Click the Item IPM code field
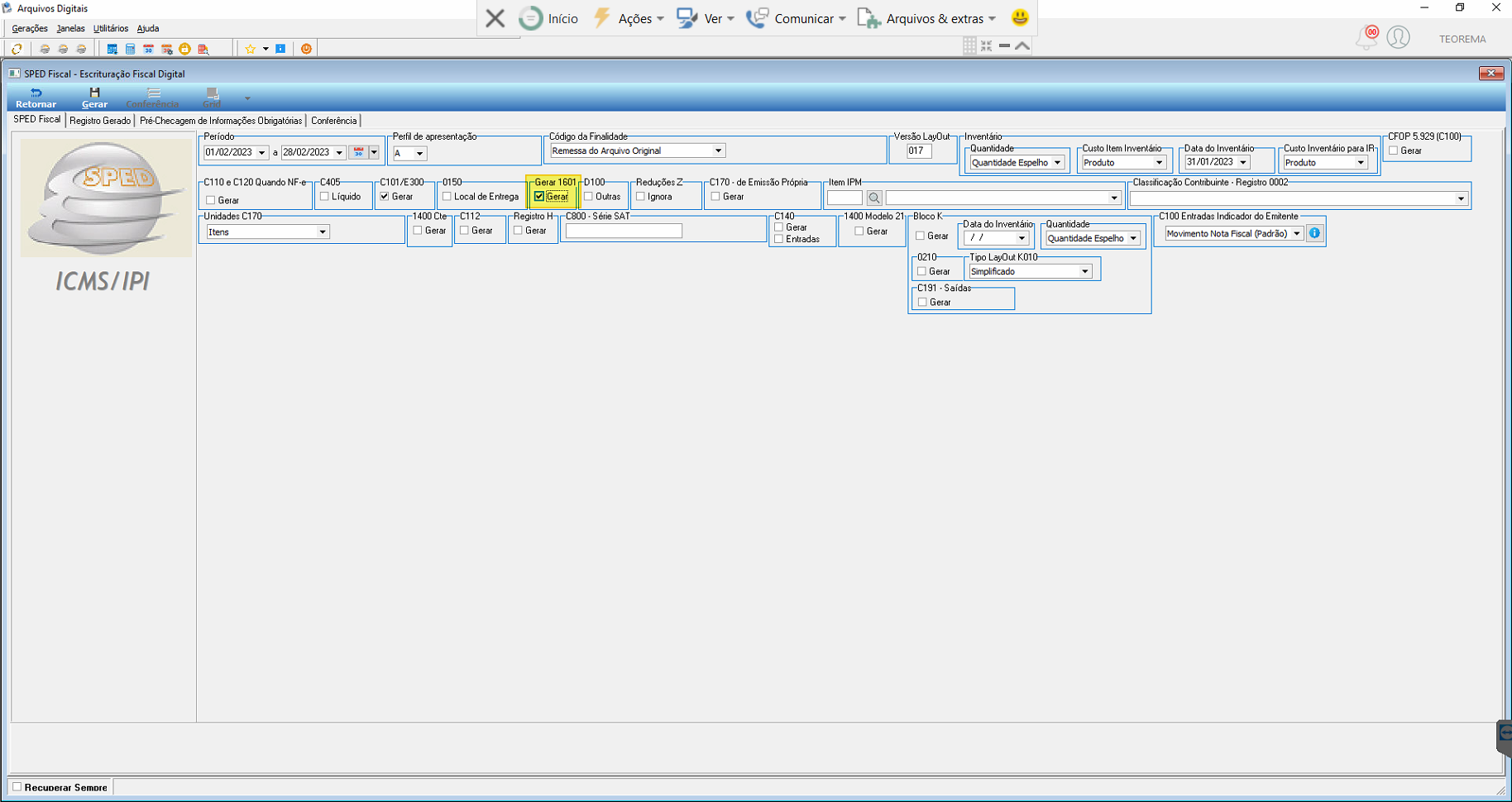1512x802 pixels. click(x=845, y=198)
